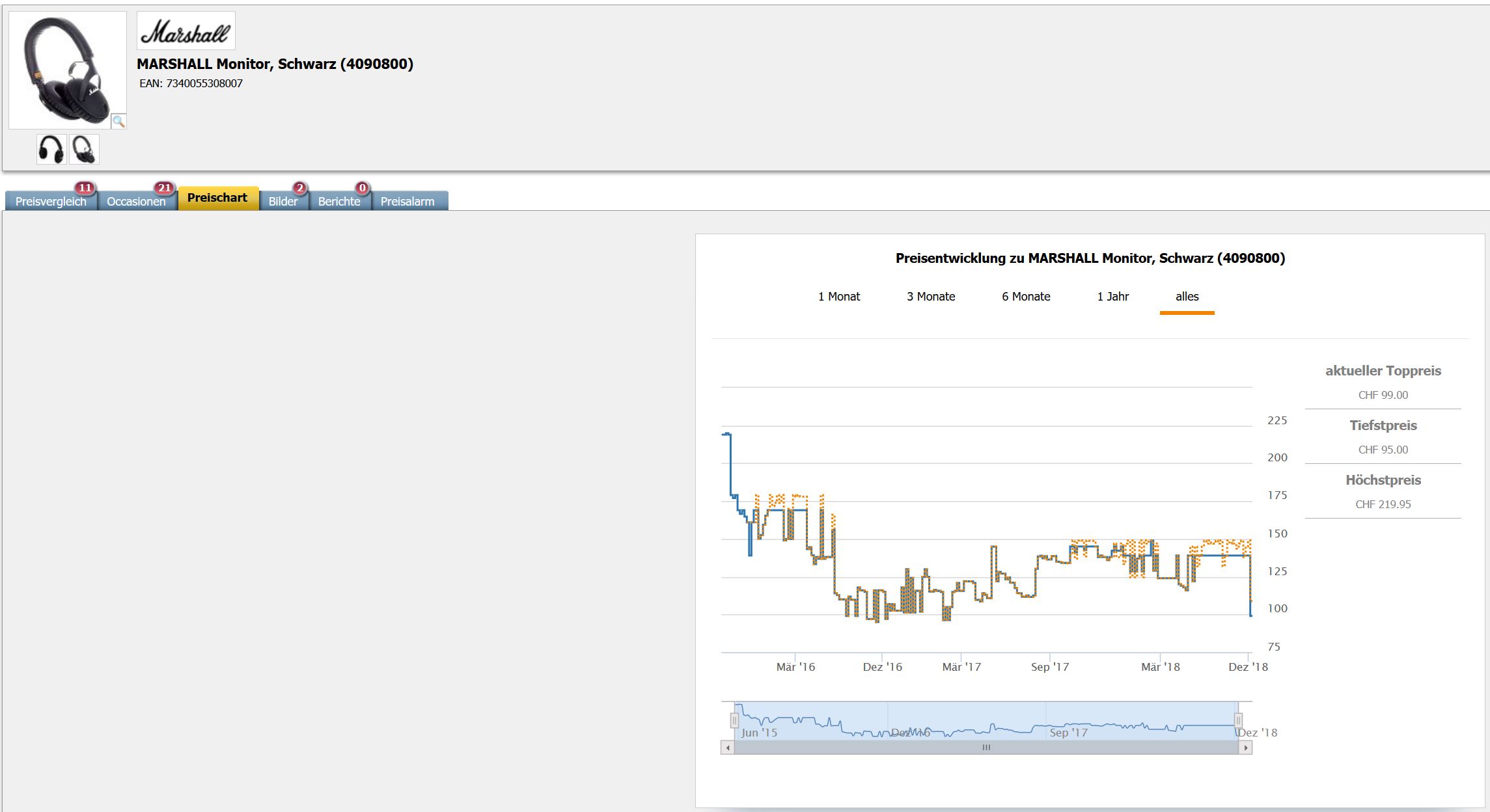This screenshot has width=1490, height=812.
Task: Go to the Berichte tab
Action: (x=338, y=201)
